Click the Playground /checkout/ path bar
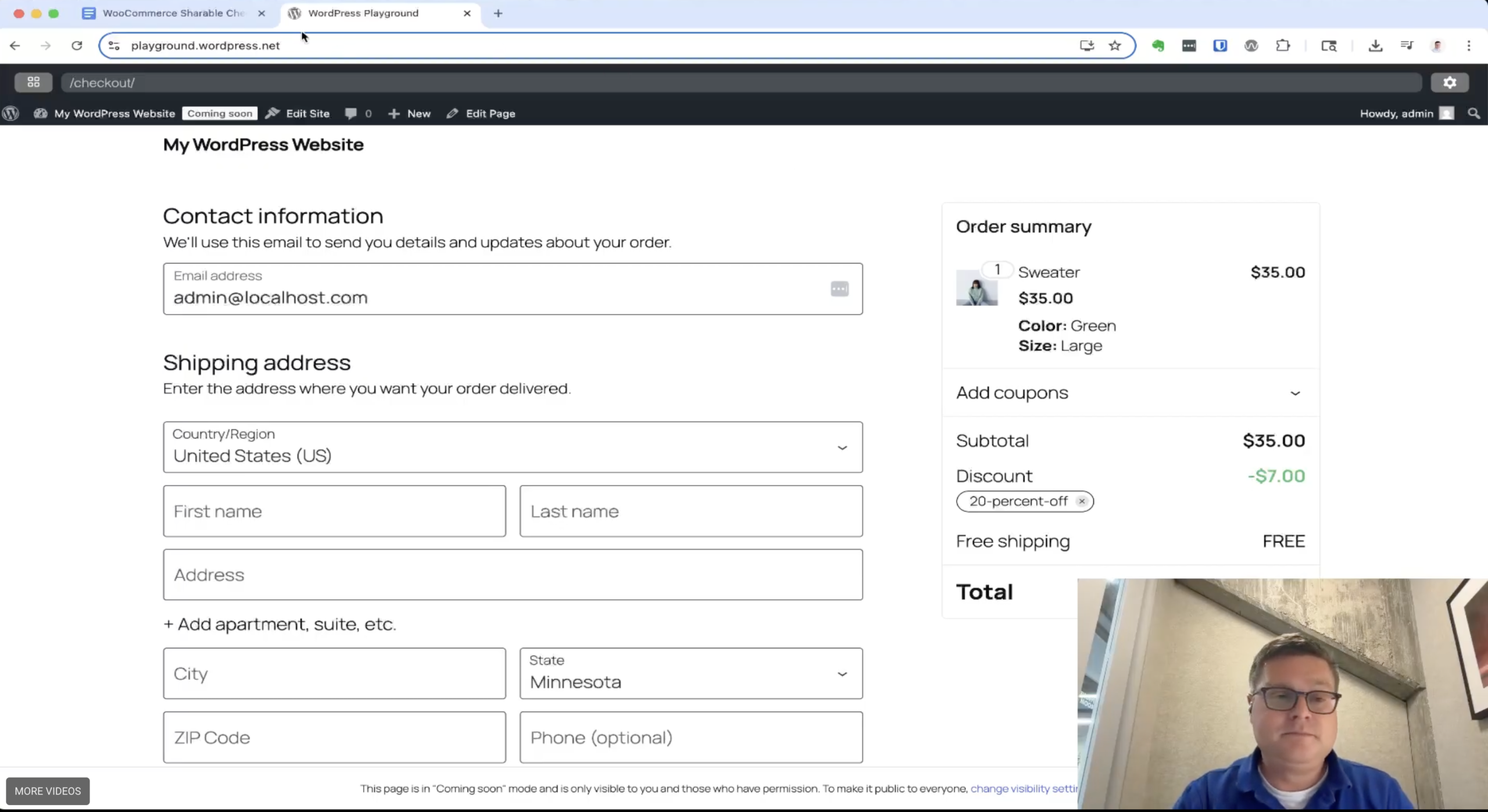Viewport: 1488px width, 812px height. tap(741, 82)
